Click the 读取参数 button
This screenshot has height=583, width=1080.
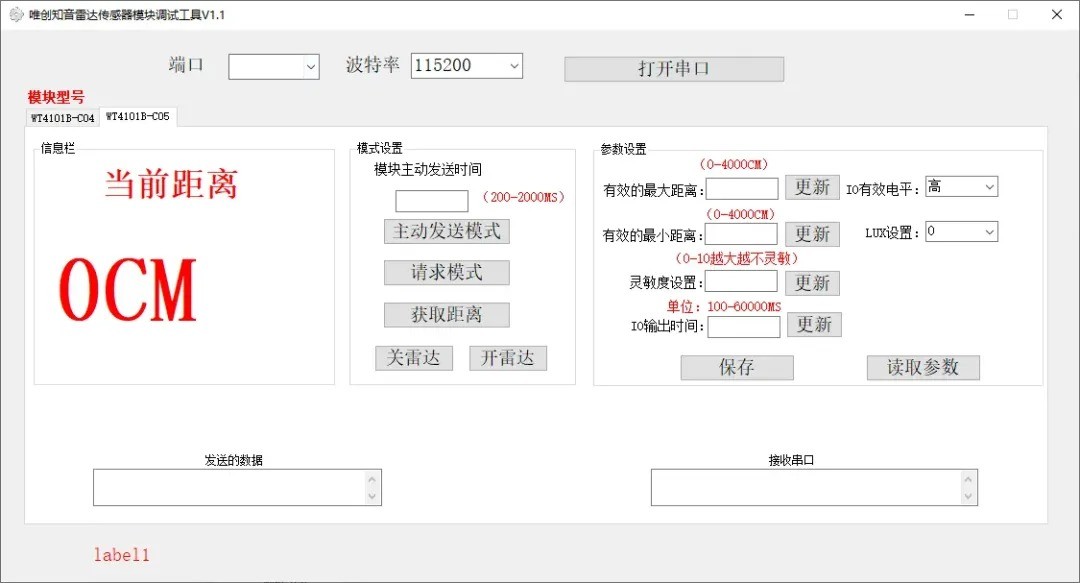[x=923, y=367]
